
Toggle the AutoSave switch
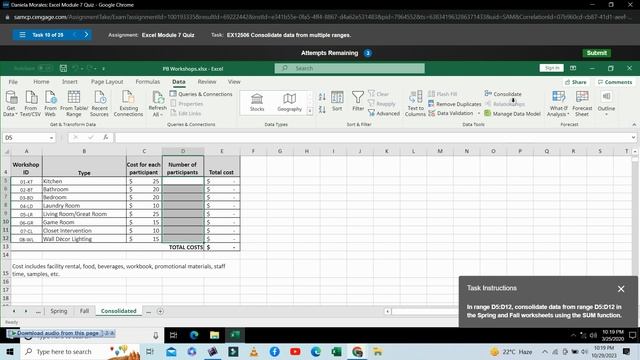[x=45, y=68]
